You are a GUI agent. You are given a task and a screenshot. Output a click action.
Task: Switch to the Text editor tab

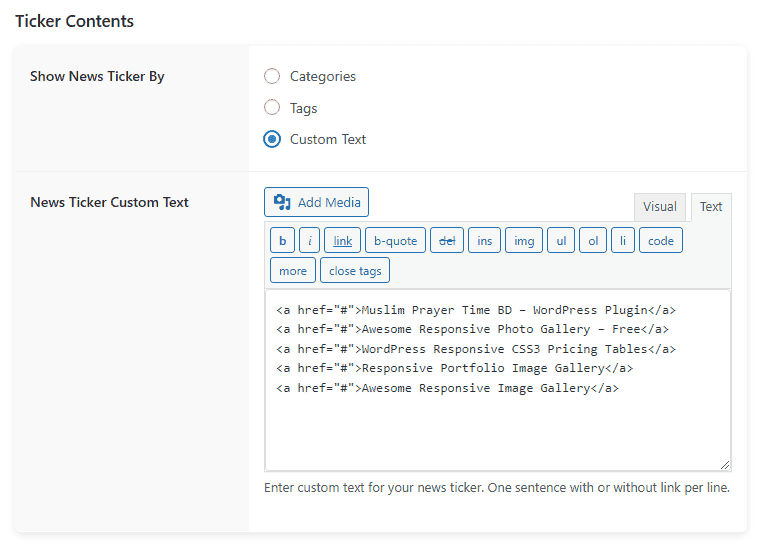click(x=711, y=207)
